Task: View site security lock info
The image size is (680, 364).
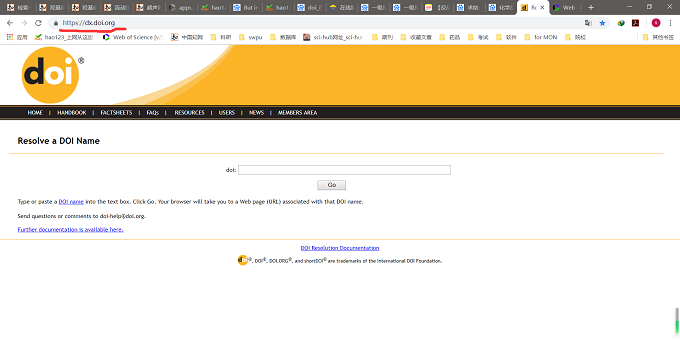Action: (x=56, y=23)
